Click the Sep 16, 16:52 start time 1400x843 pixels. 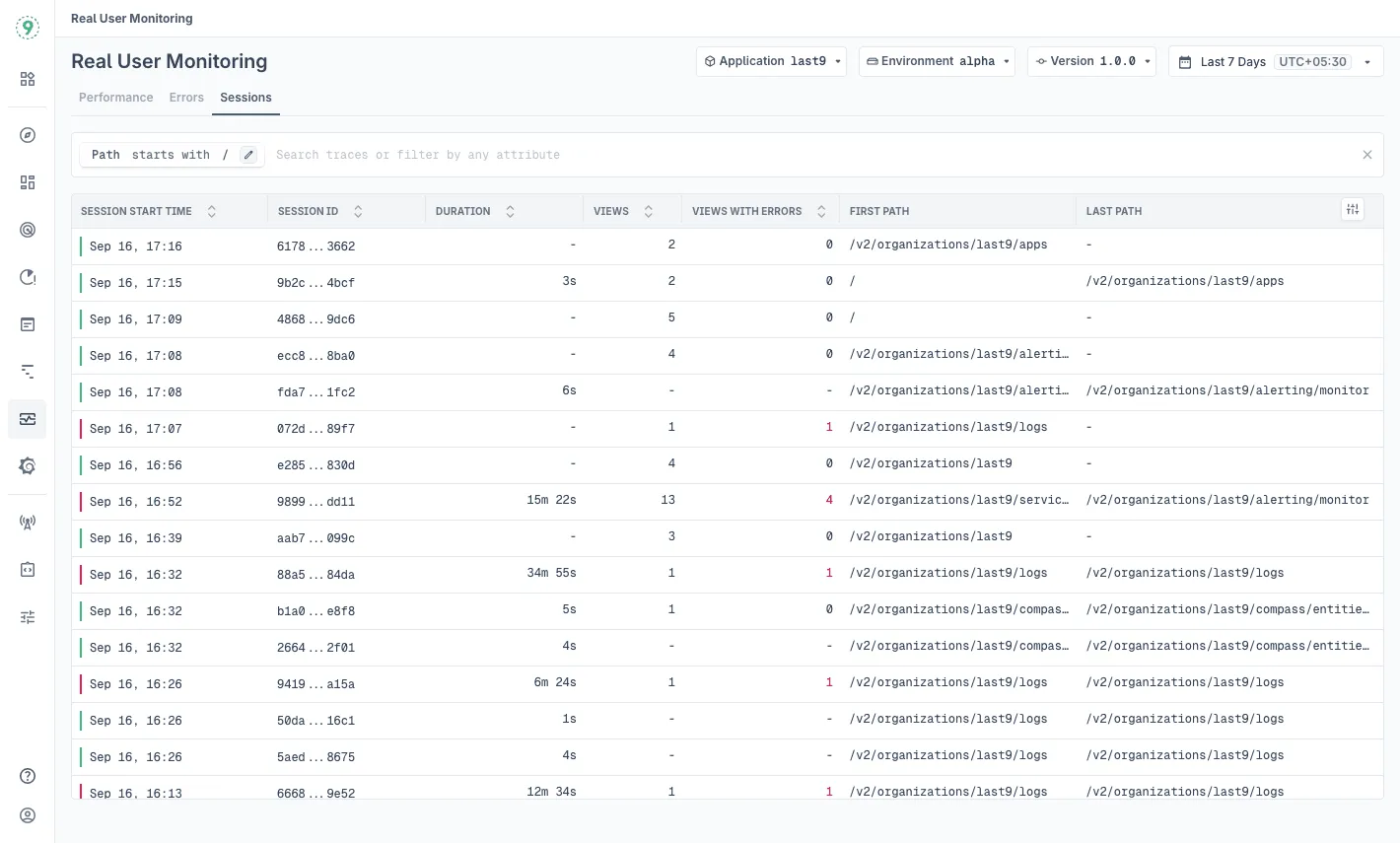pyautogui.click(x=136, y=502)
